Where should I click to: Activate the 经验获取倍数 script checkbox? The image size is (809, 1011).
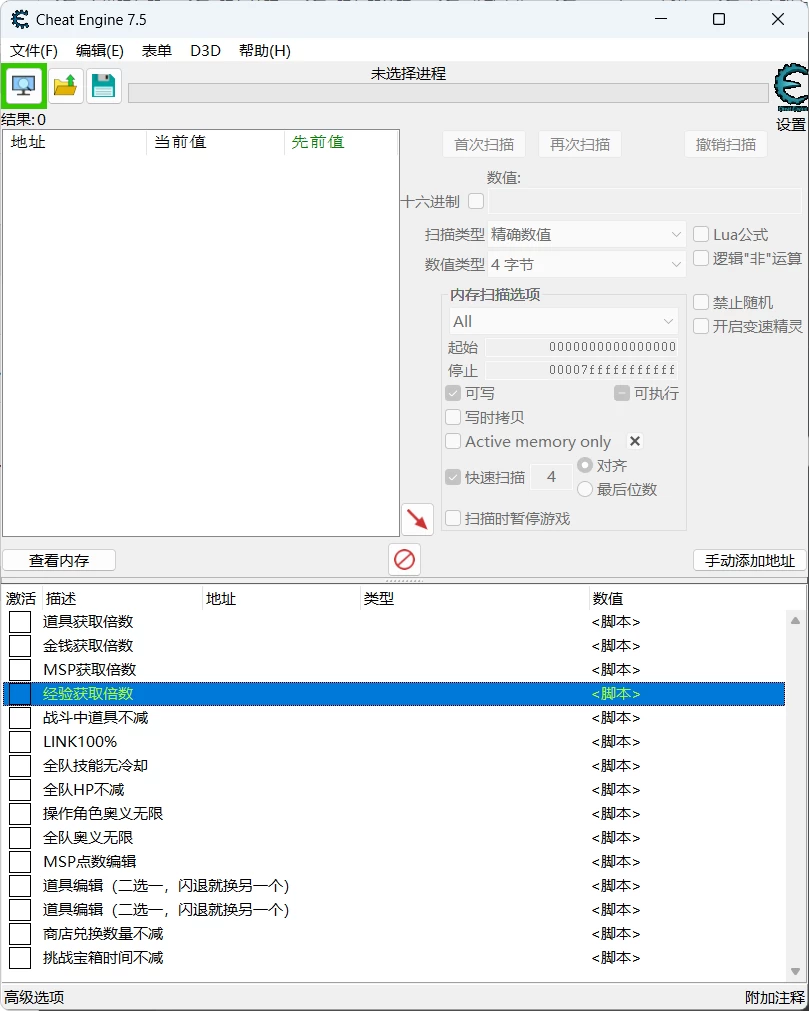pos(20,694)
